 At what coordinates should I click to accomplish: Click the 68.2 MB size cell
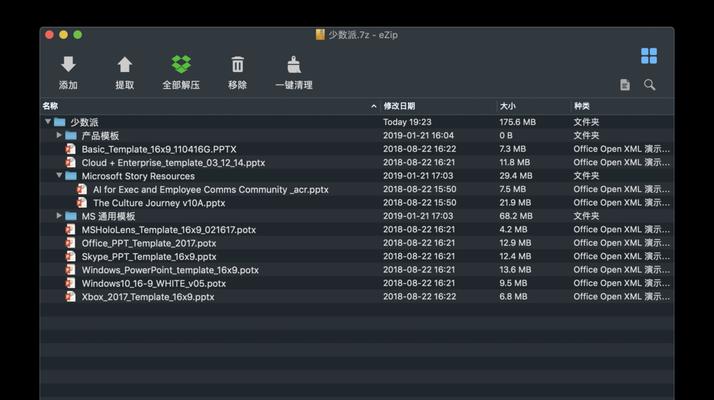pyautogui.click(x=516, y=216)
